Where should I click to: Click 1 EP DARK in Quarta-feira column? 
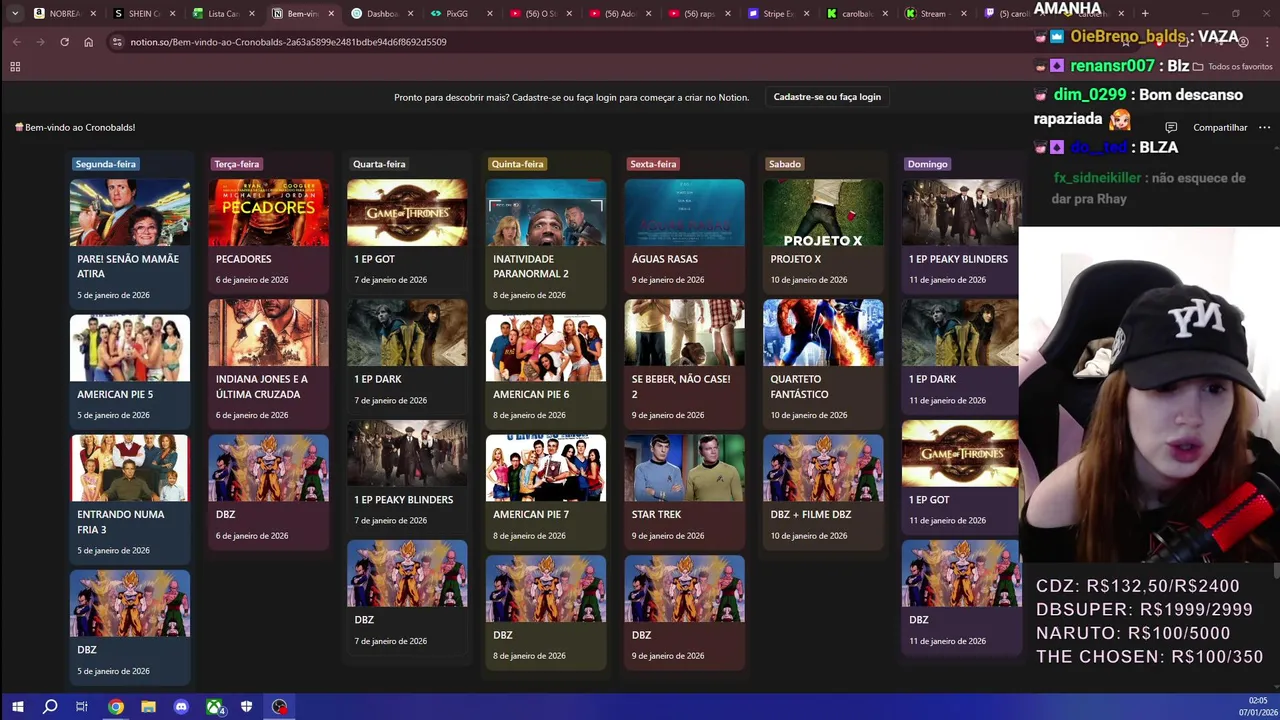377,379
